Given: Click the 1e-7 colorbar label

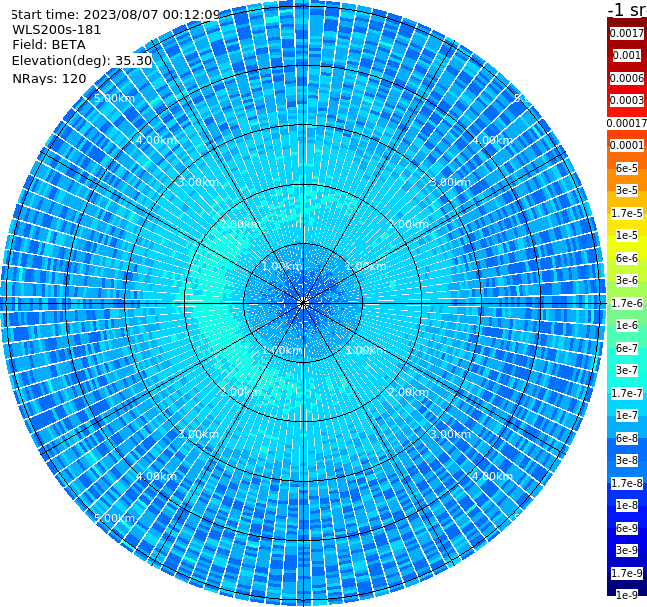Looking at the screenshot, I should point(627,415).
